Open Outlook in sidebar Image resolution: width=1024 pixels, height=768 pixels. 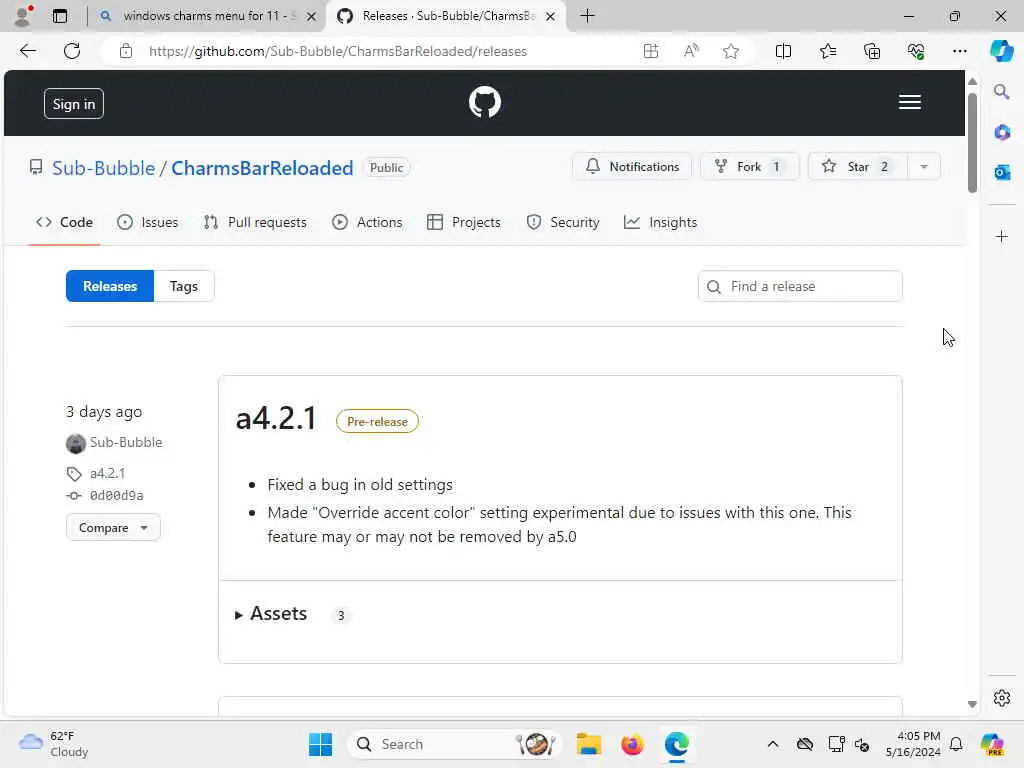(1002, 172)
